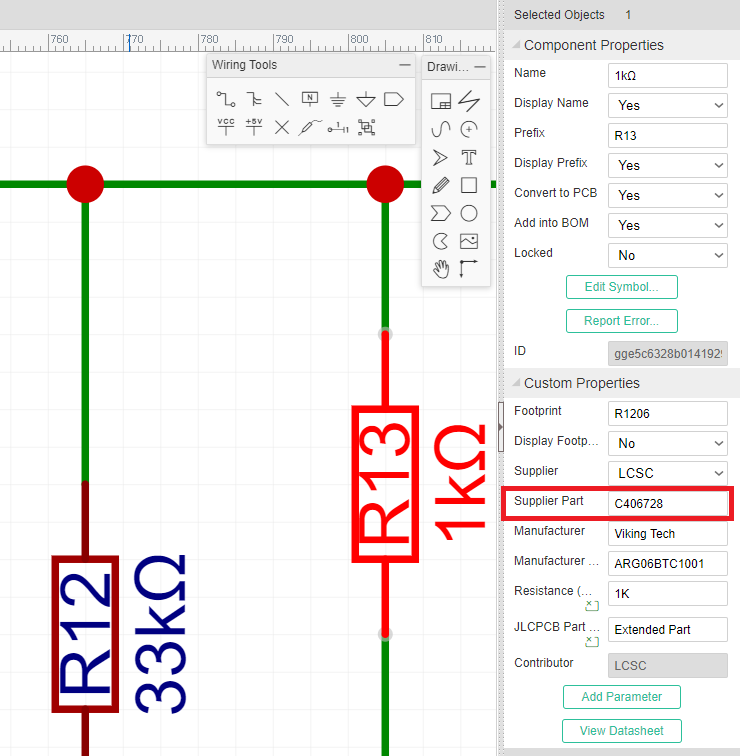Collapse the Component Properties section
741x756 pixels.
(516, 45)
